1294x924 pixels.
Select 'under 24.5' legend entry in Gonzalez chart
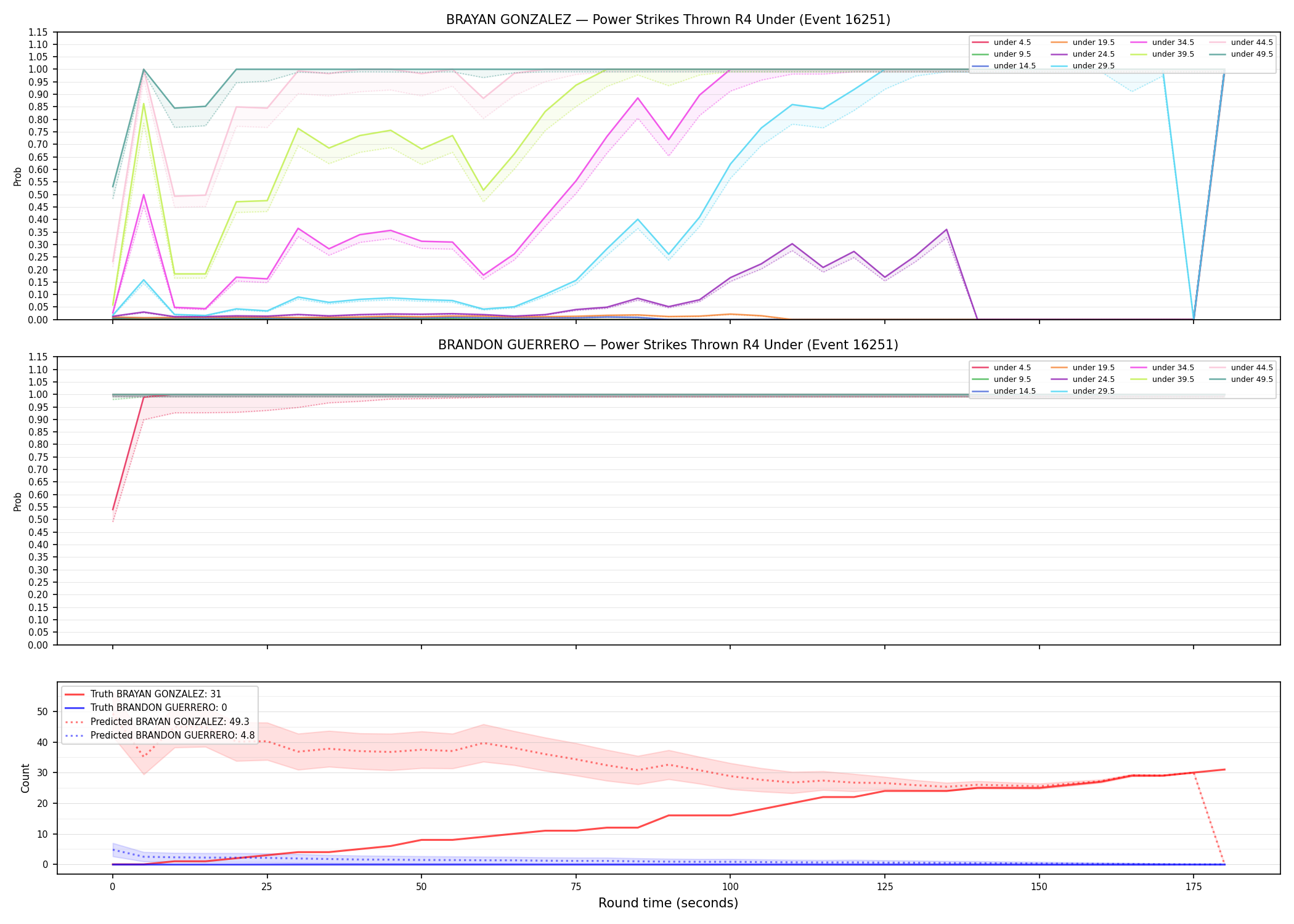pyautogui.click(x=1083, y=54)
